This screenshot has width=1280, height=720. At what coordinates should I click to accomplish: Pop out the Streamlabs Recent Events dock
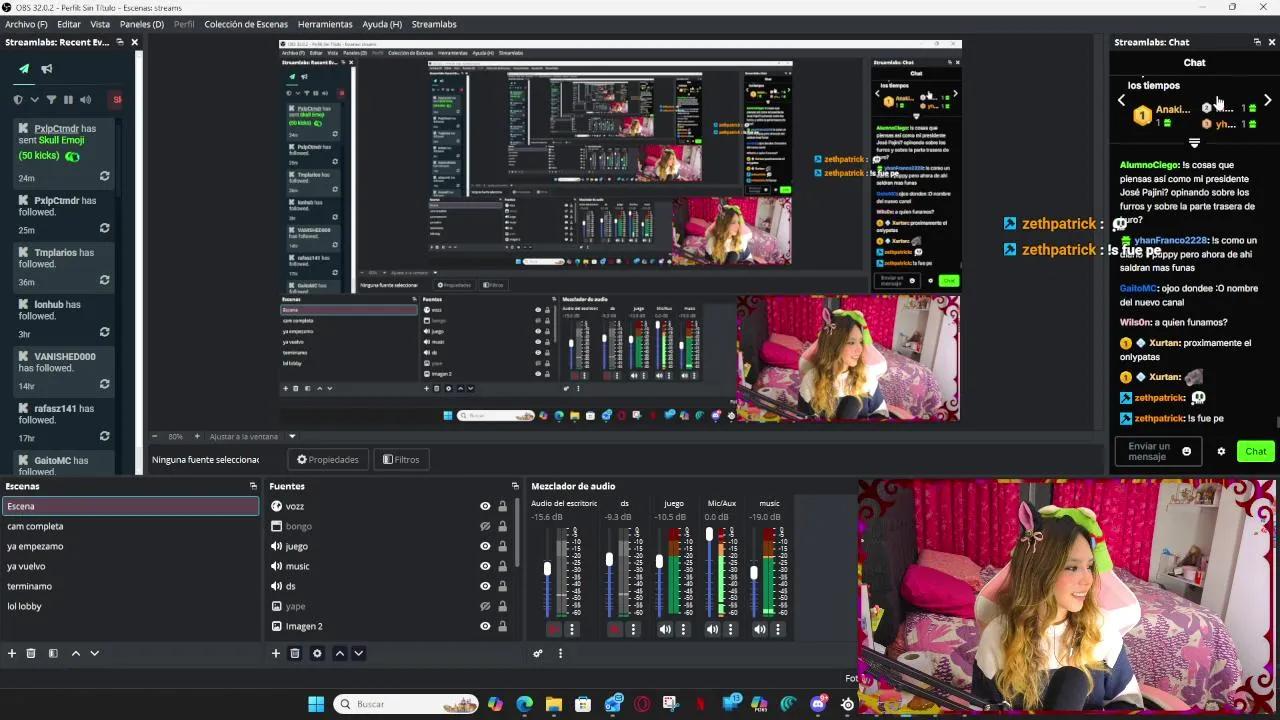click(x=120, y=42)
